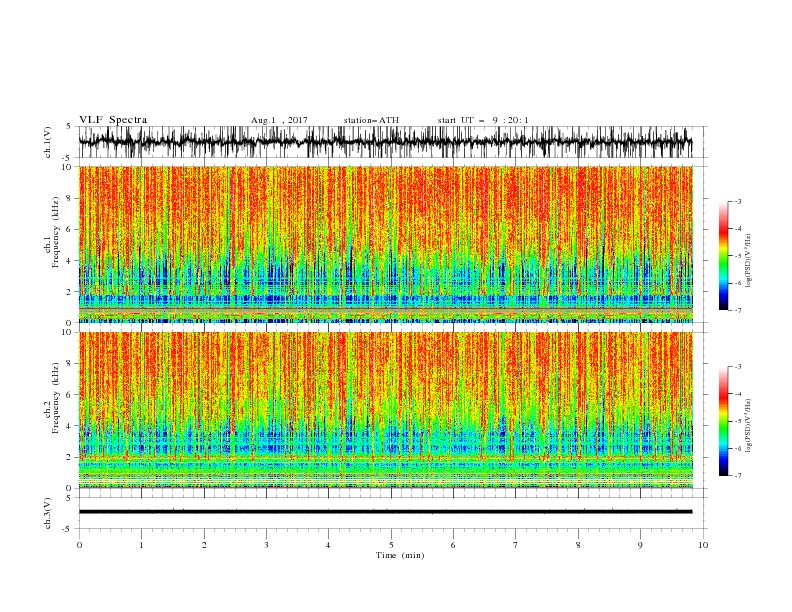
Task: Click the ch.2 spectrogram plot area
Action: click(x=385, y=410)
